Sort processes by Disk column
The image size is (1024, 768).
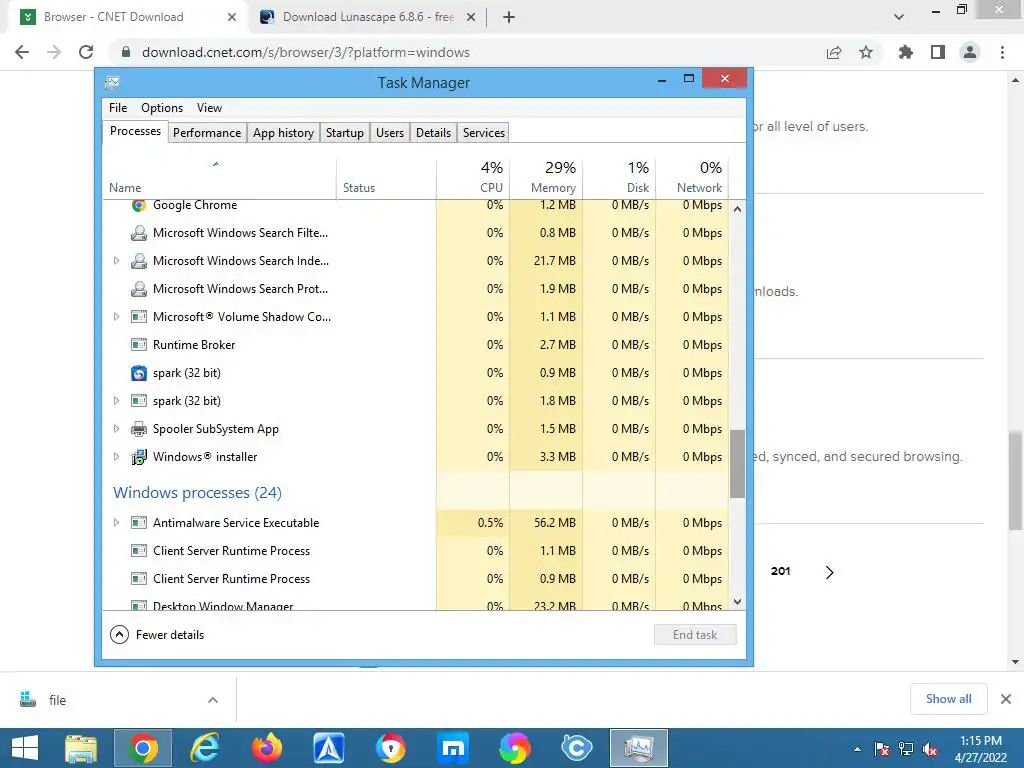click(619, 178)
